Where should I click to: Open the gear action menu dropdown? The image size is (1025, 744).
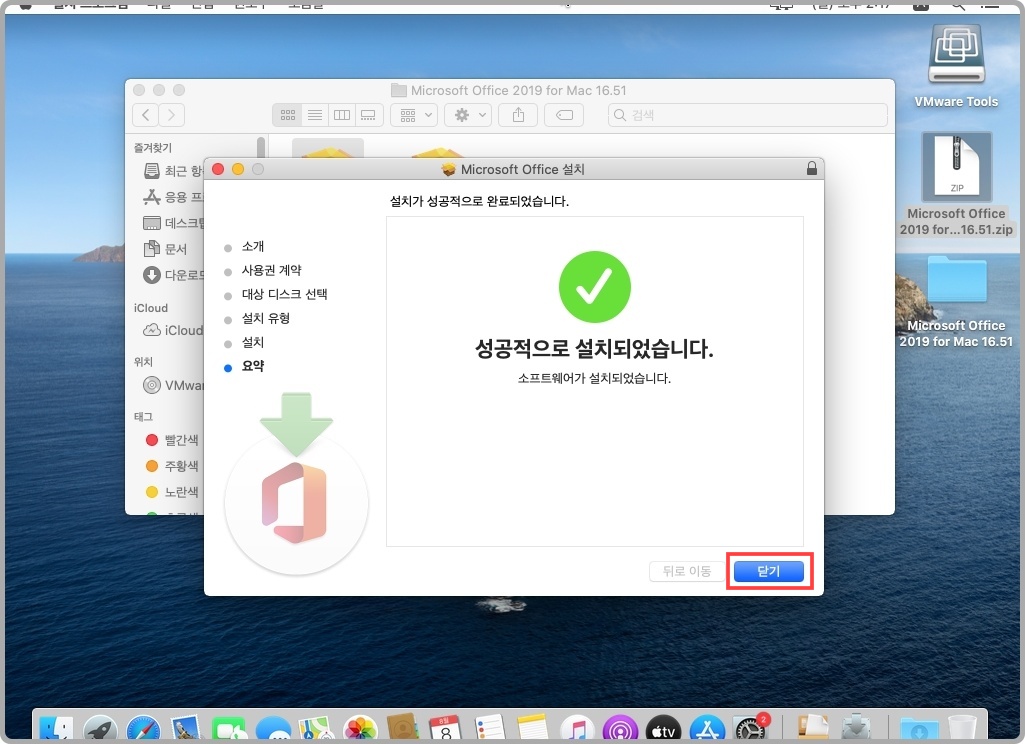(467, 114)
